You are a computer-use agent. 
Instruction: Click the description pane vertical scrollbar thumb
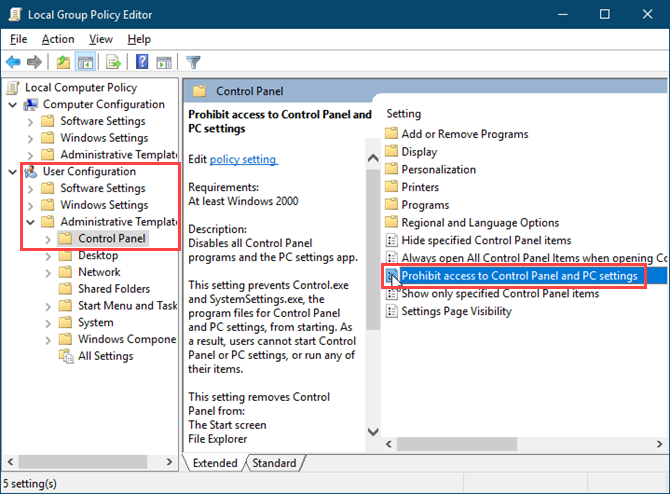[x=373, y=250]
